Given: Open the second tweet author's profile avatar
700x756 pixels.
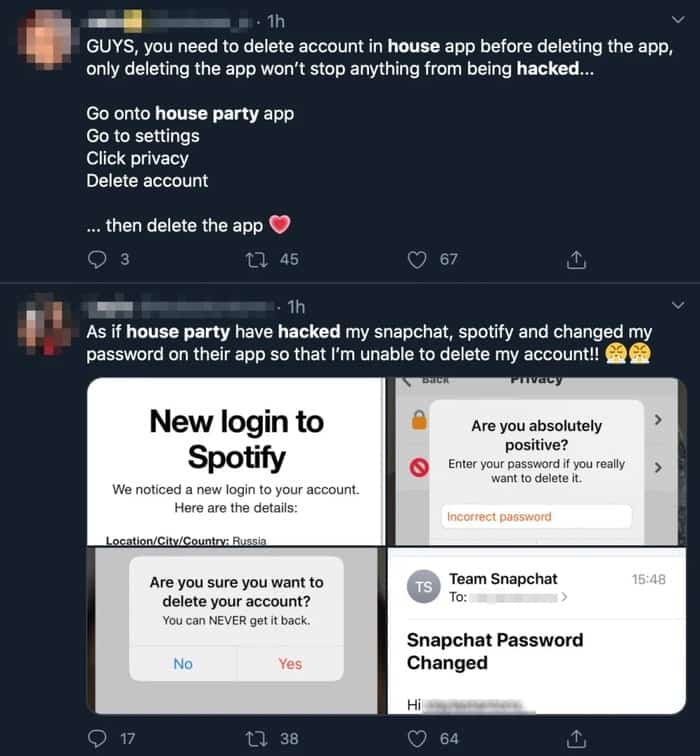Looking at the screenshot, I should [x=45, y=324].
